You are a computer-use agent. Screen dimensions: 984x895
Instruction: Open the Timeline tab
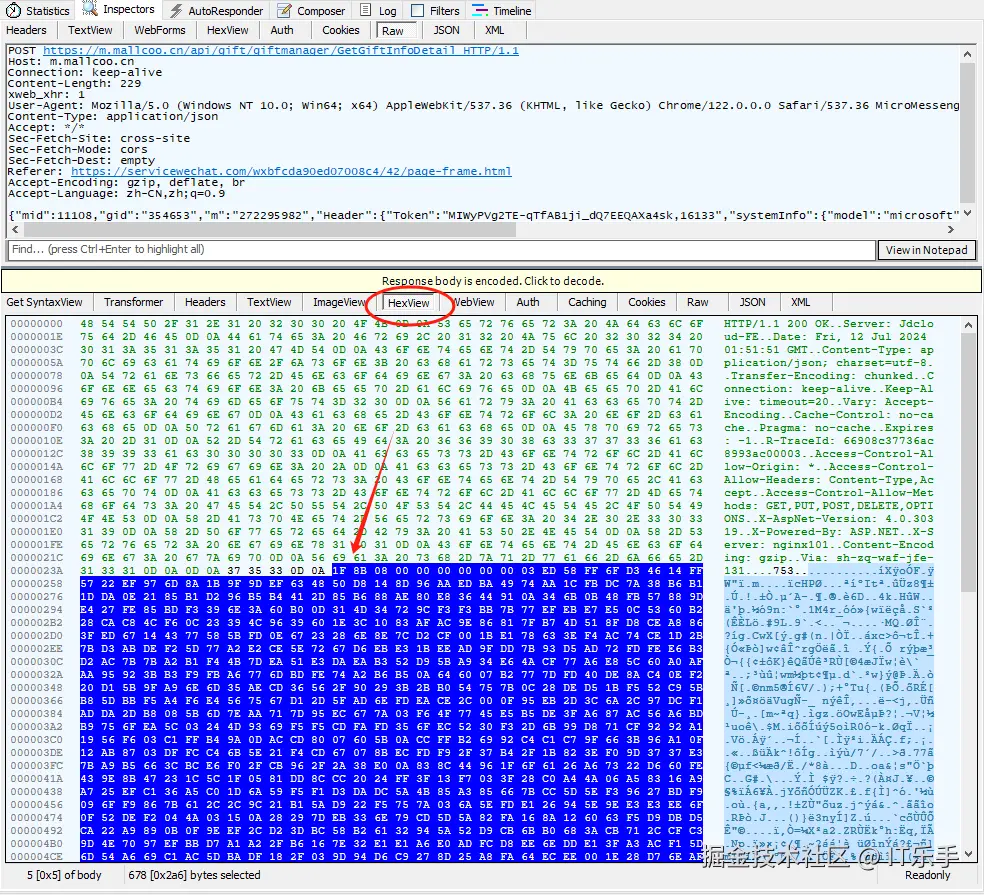[502, 11]
